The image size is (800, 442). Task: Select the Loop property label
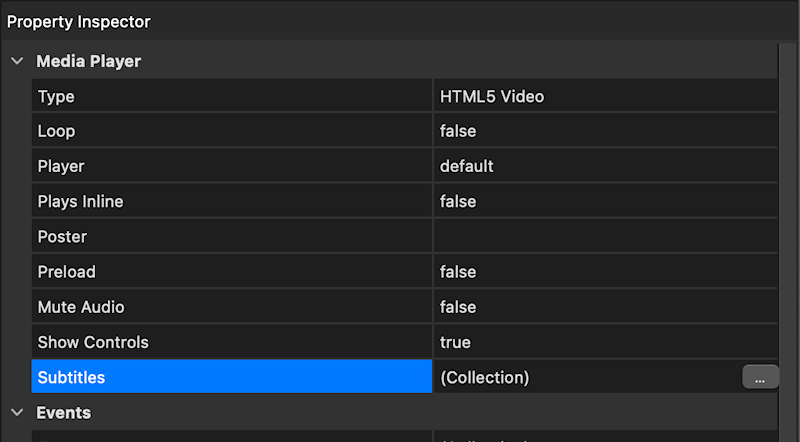click(x=56, y=131)
